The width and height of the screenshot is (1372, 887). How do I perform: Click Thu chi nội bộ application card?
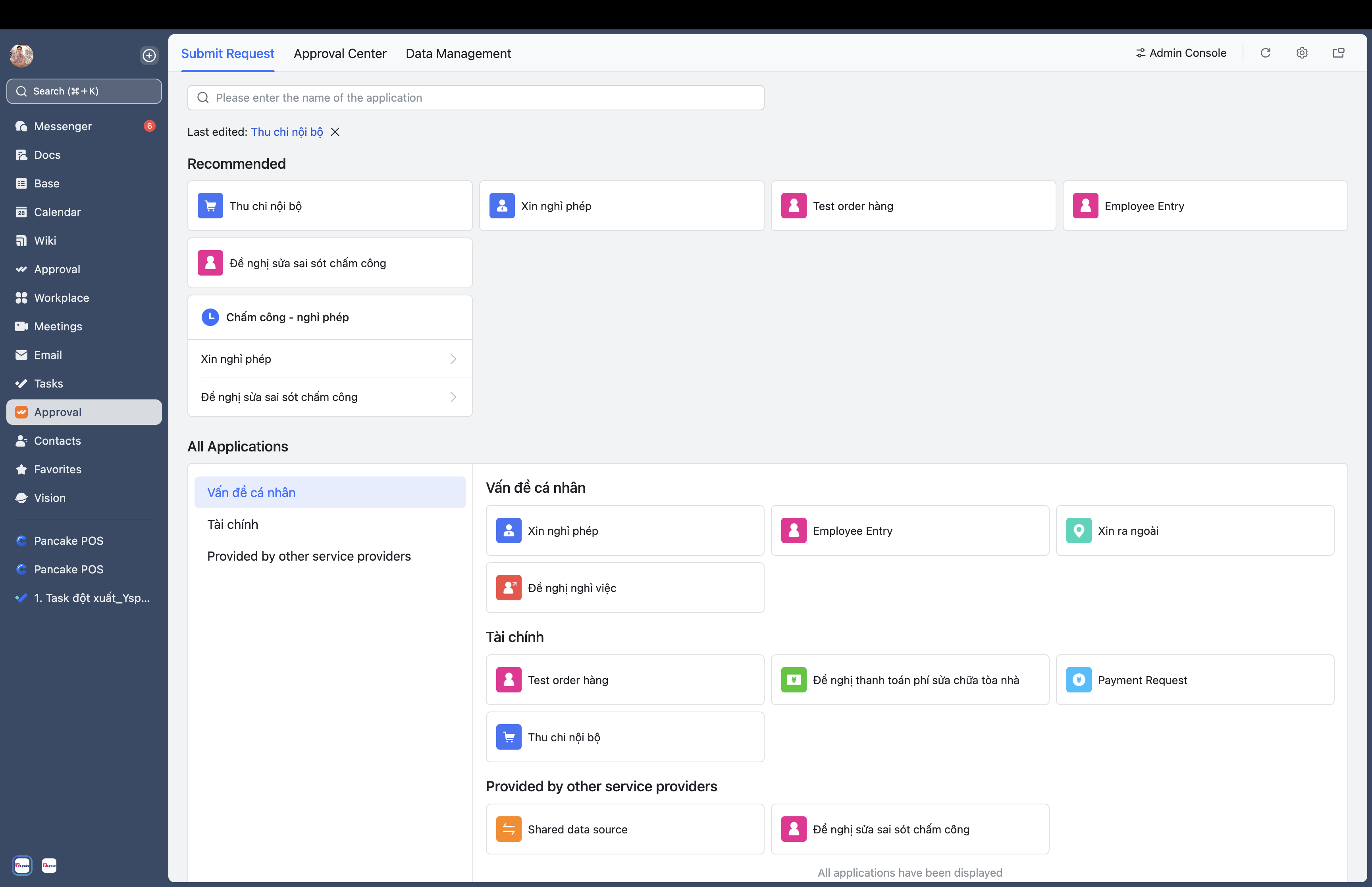coord(330,206)
